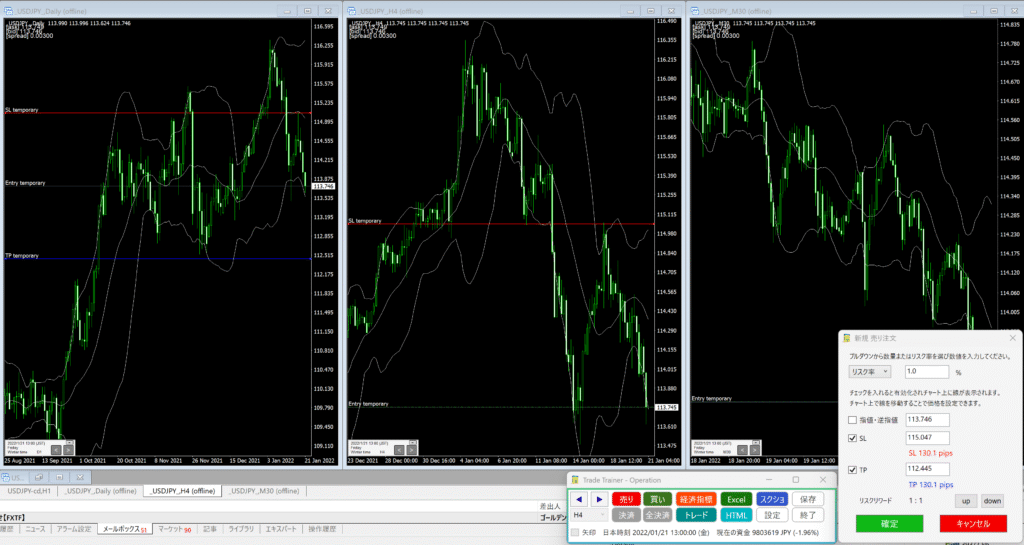This screenshot has width=1024, height=545.
Task: Open the ライブラリ terminal tab
Action: (241, 529)
